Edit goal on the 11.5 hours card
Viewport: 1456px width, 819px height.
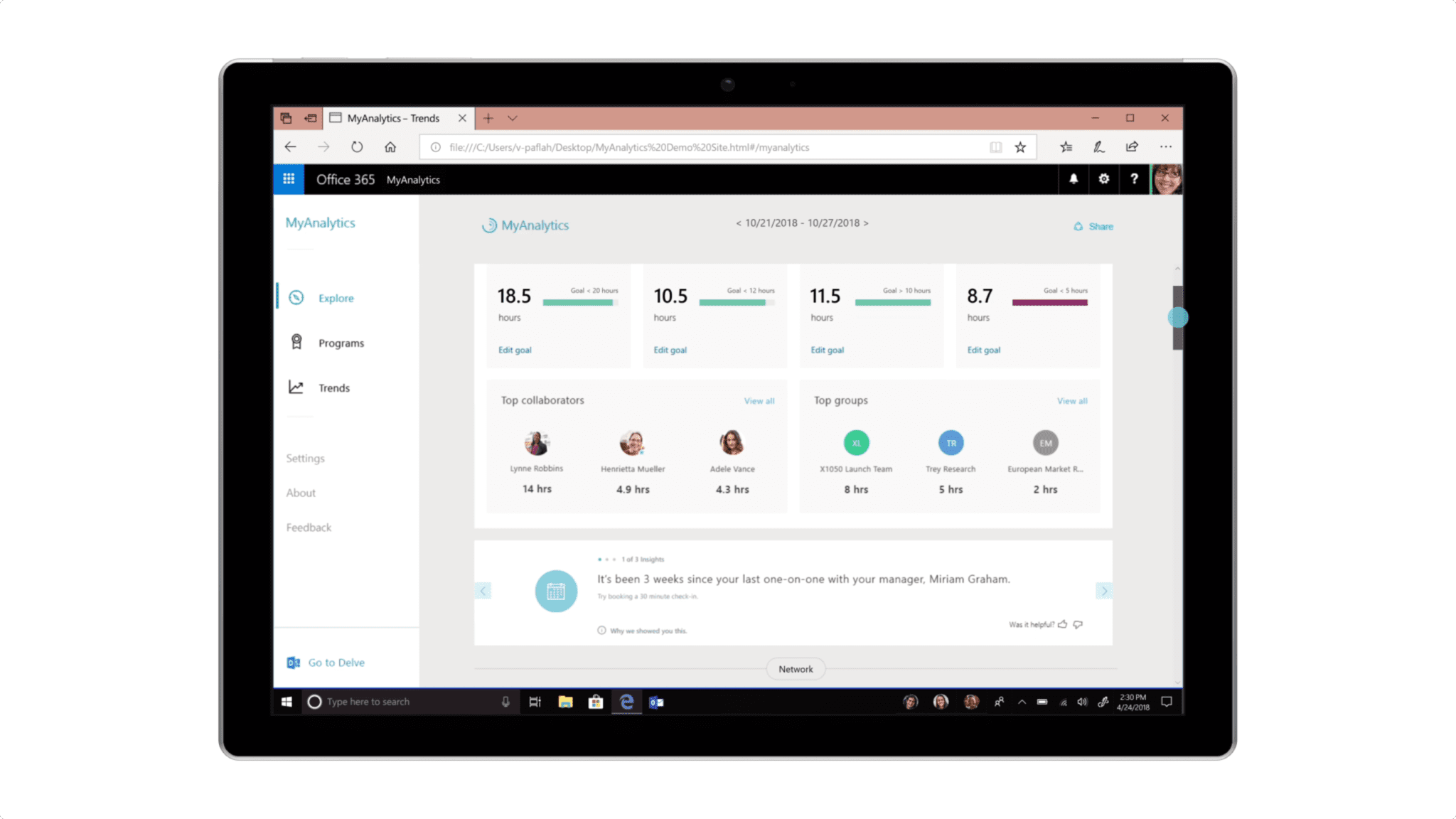click(x=828, y=350)
